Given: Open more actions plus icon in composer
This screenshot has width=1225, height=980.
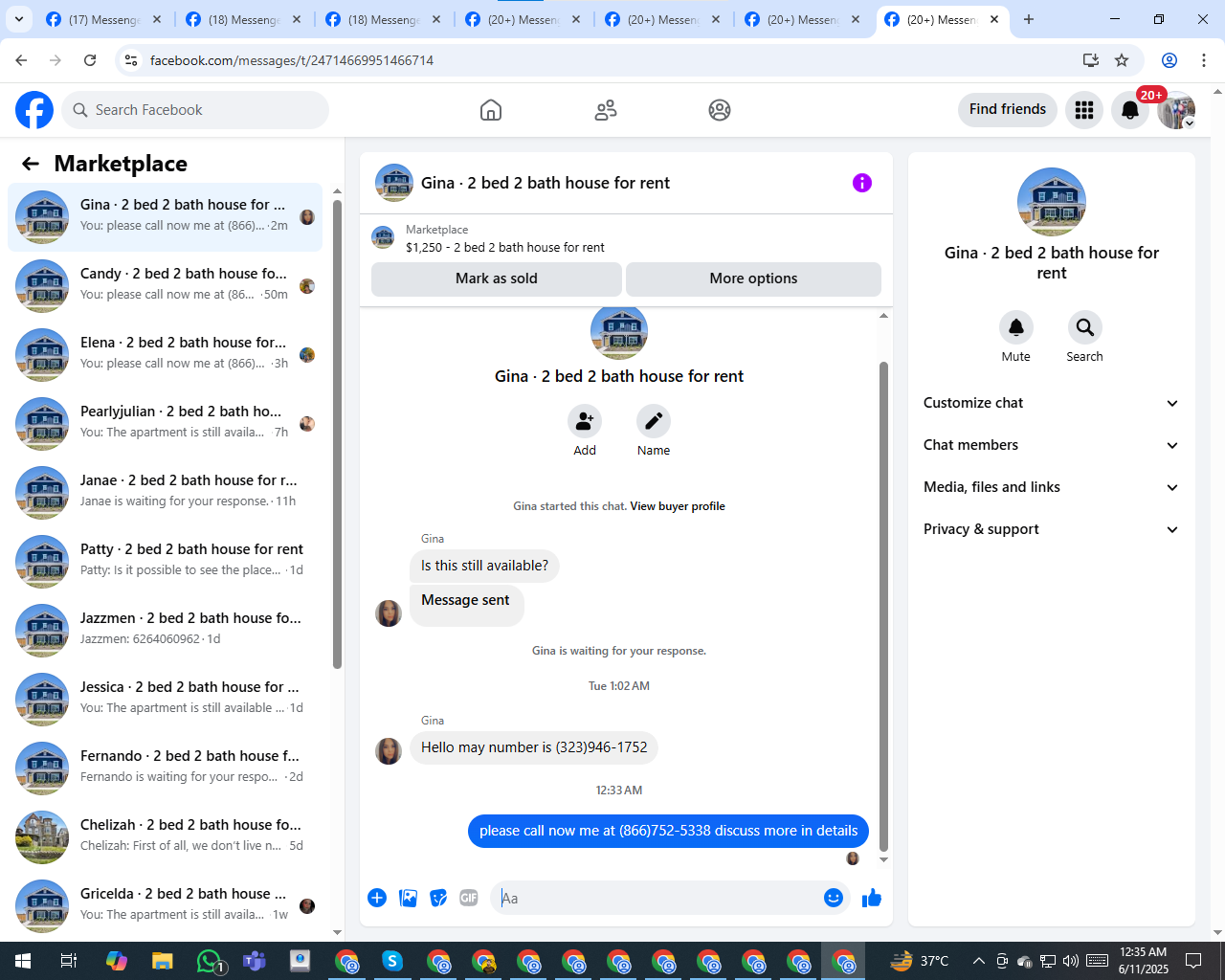Looking at the screenshot, I should click(377, 898).
